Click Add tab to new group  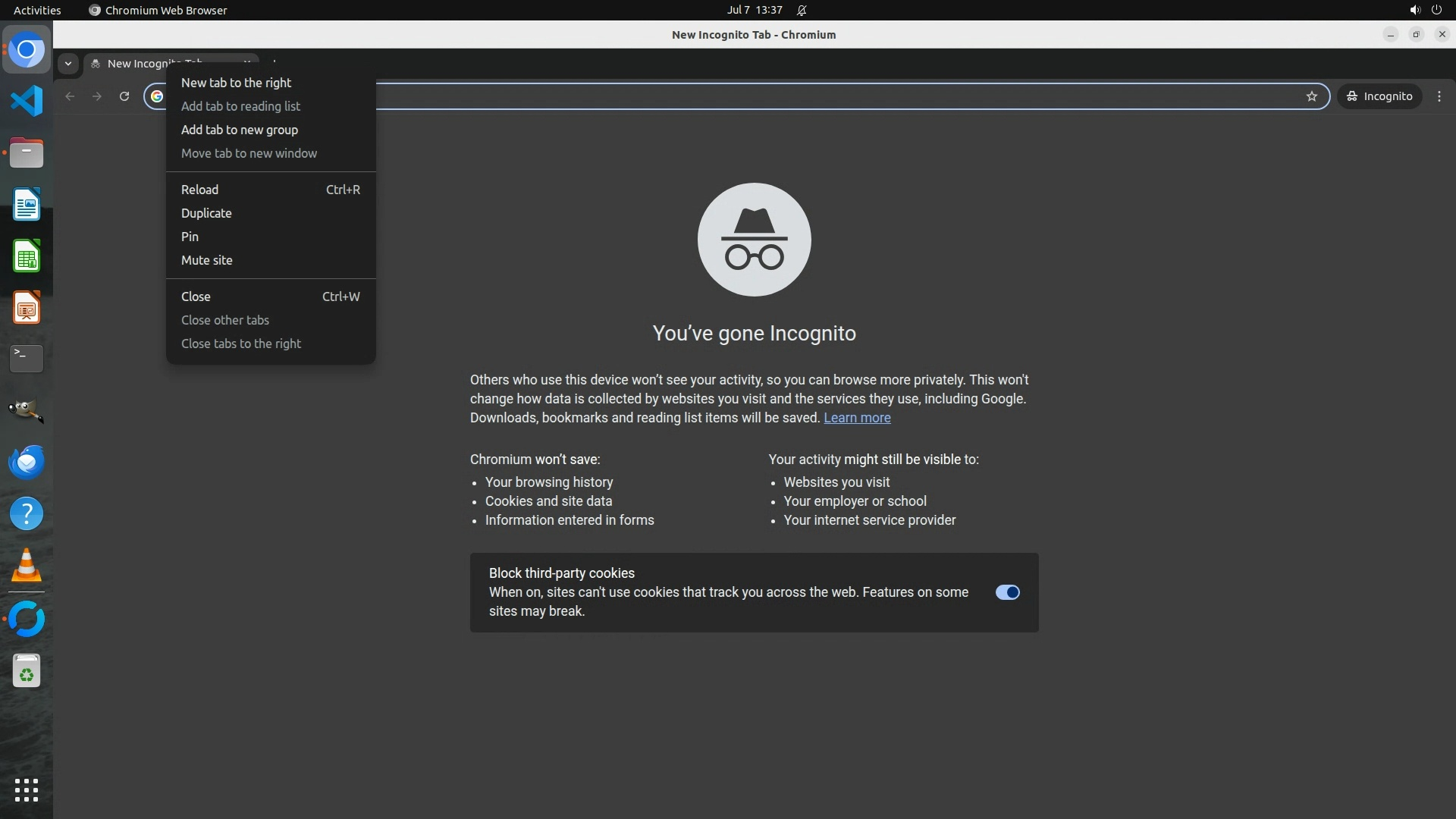coord(239,130)
